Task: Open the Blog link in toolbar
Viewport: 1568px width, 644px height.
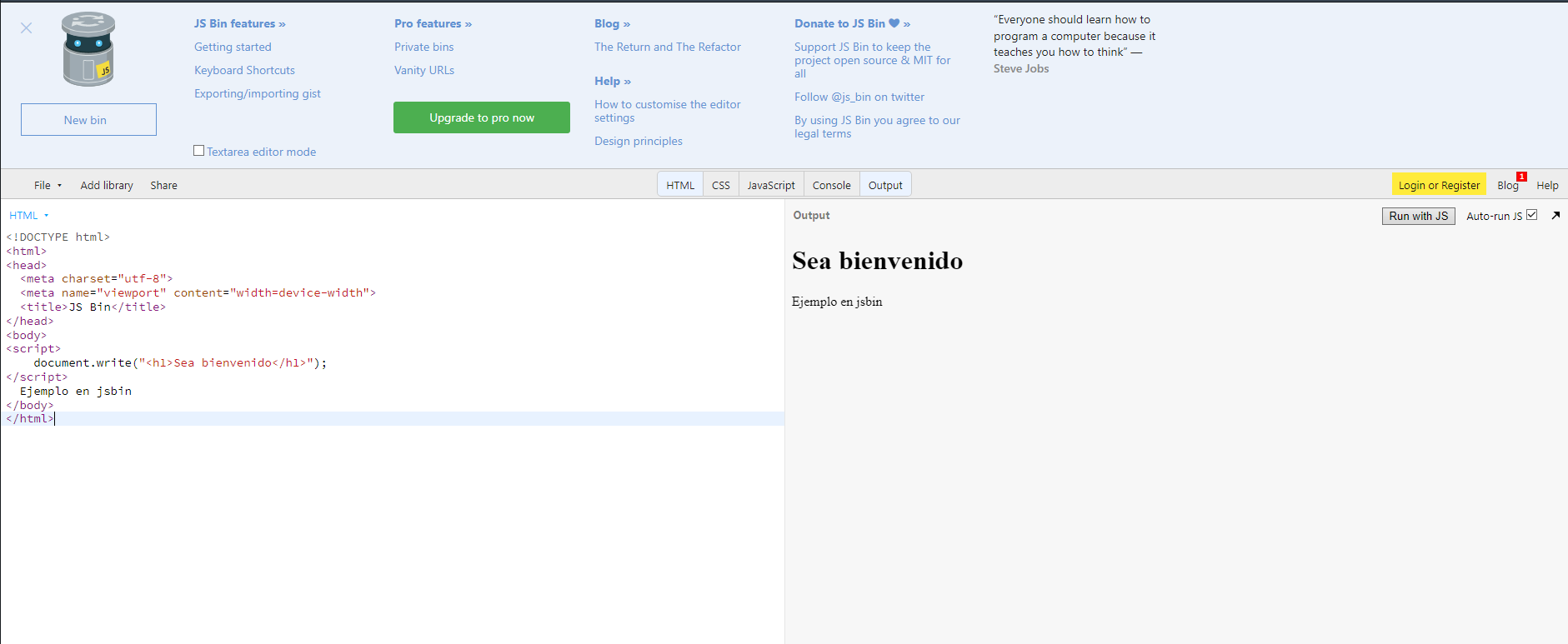Action: click(1507, 185)
